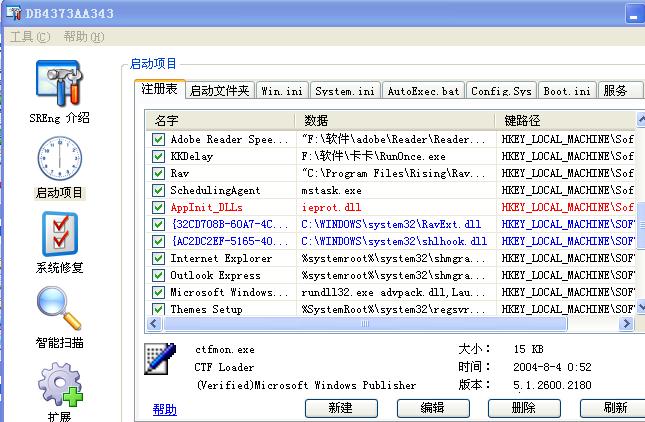Open the Boot.ini tab
The width and height of the screenshot is (645, 422).
[x=567, y=90]
